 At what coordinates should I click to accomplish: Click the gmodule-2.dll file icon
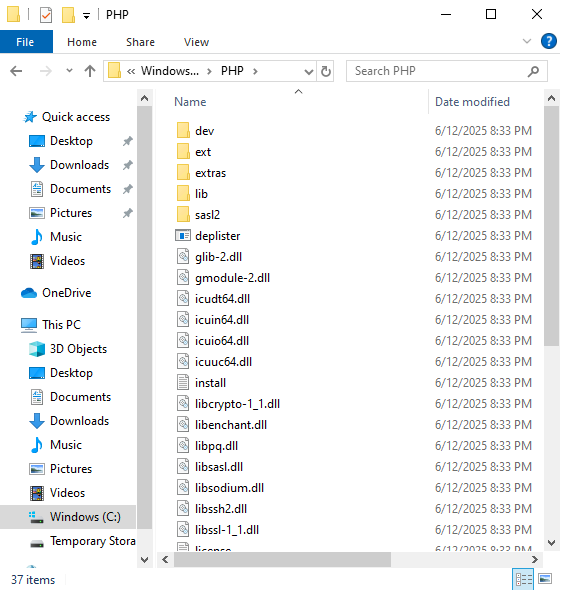(x=183, y=278)
